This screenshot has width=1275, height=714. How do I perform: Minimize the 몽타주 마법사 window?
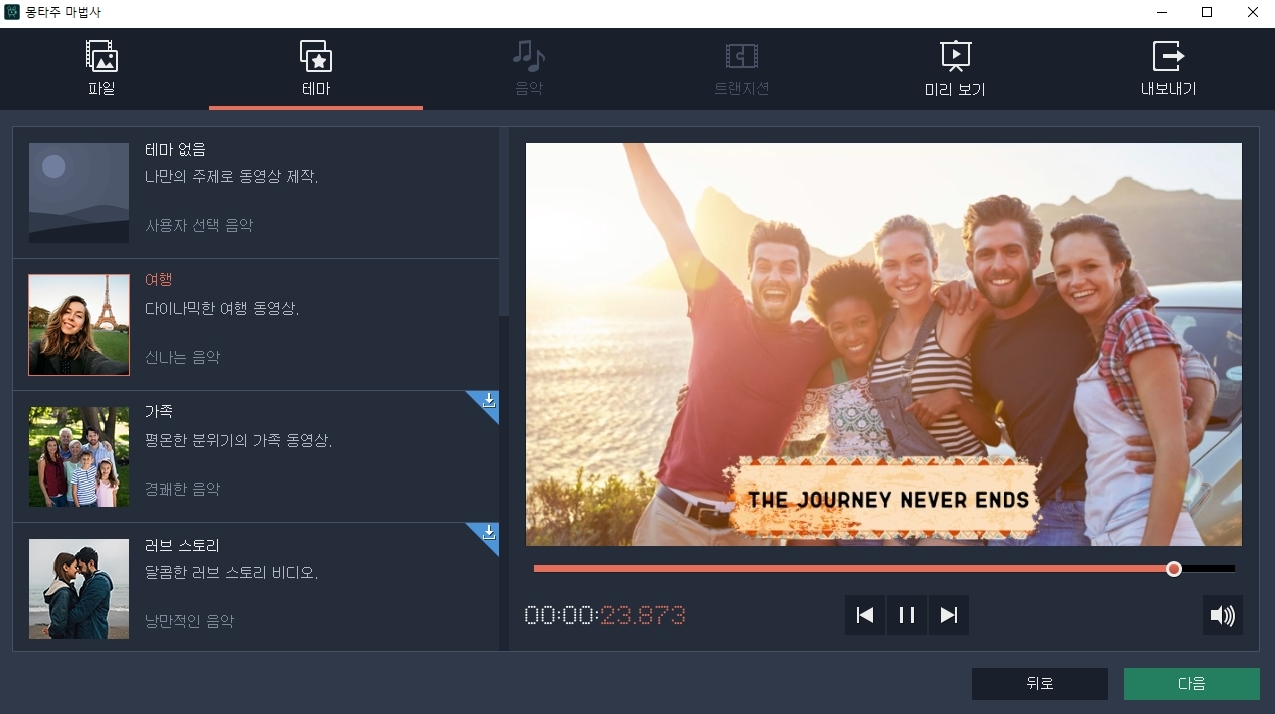click(1161, 13)
